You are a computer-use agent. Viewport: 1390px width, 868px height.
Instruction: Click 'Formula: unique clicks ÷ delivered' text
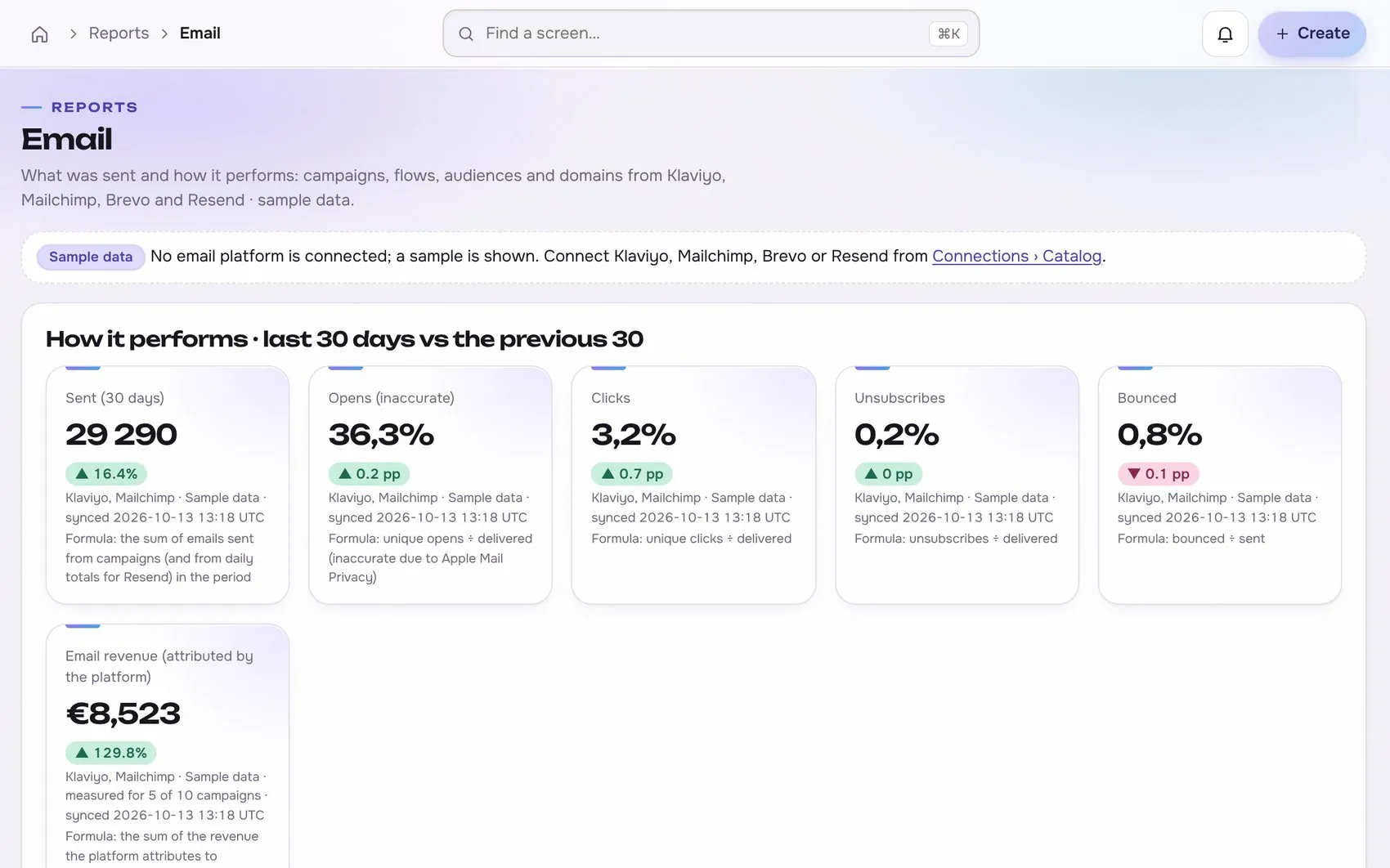pyautogui.click(x=691, y=539)
